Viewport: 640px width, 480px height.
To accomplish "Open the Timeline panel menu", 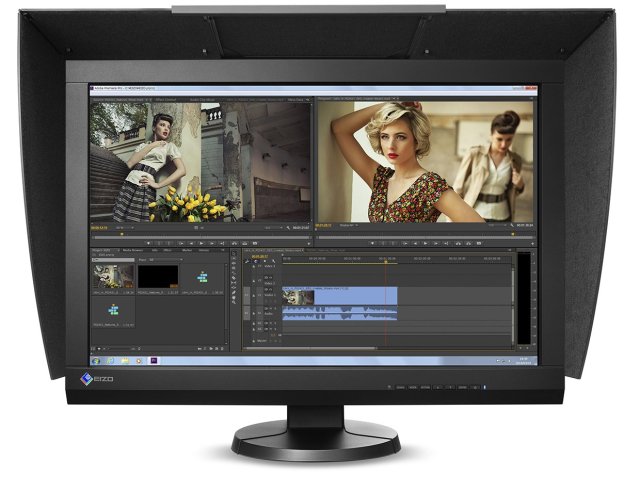I will tap(509, 250).
